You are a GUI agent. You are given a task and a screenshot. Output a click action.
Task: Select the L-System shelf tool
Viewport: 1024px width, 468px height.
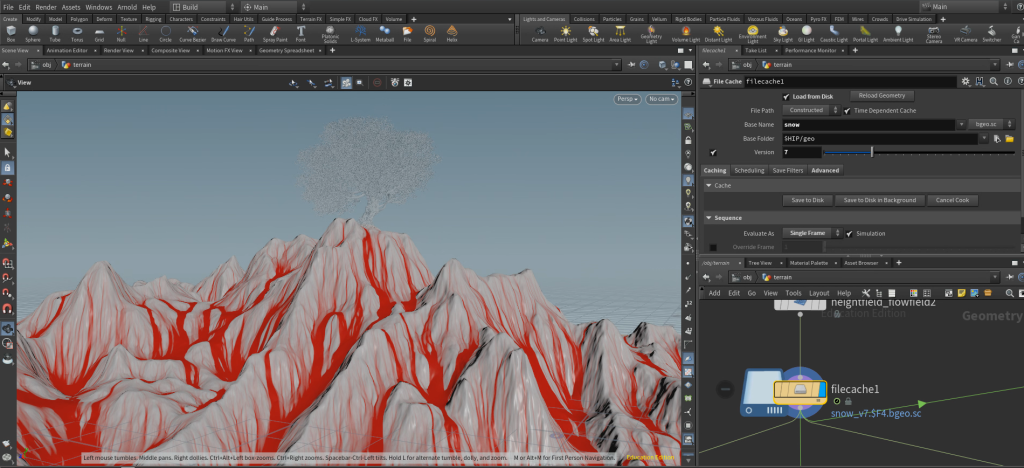[360, 33]
